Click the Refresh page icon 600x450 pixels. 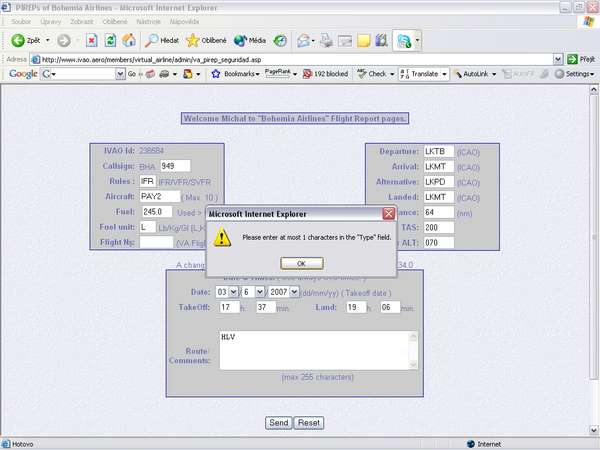click(110, 41)
